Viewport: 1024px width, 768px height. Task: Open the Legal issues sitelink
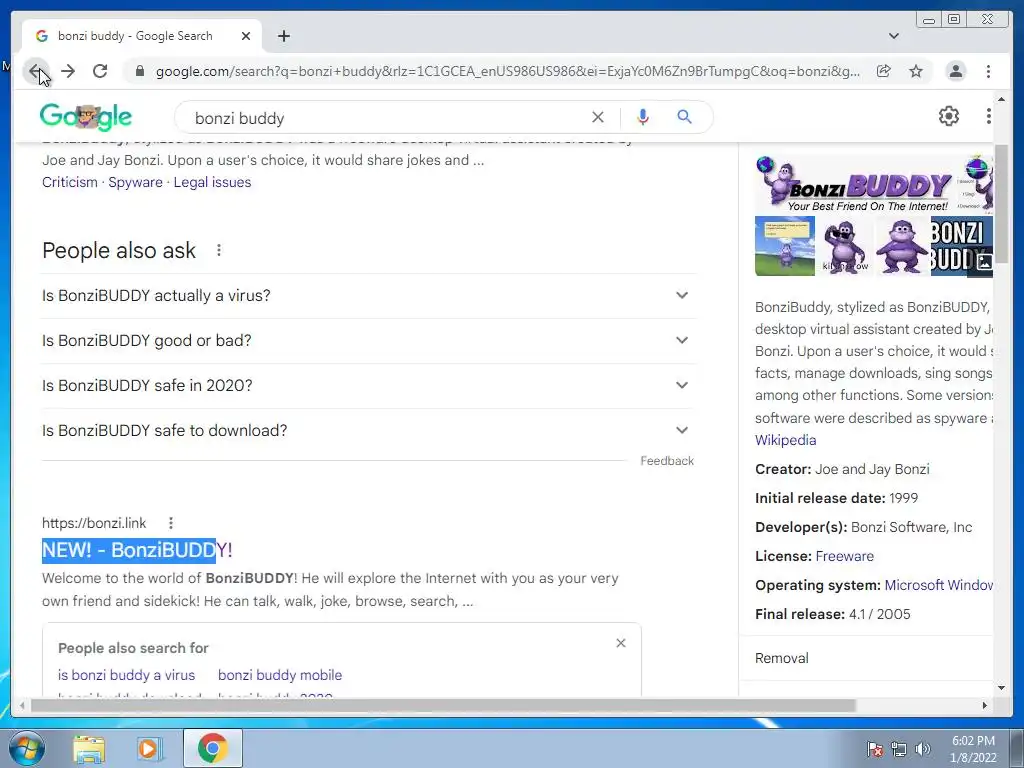point(212,182)
